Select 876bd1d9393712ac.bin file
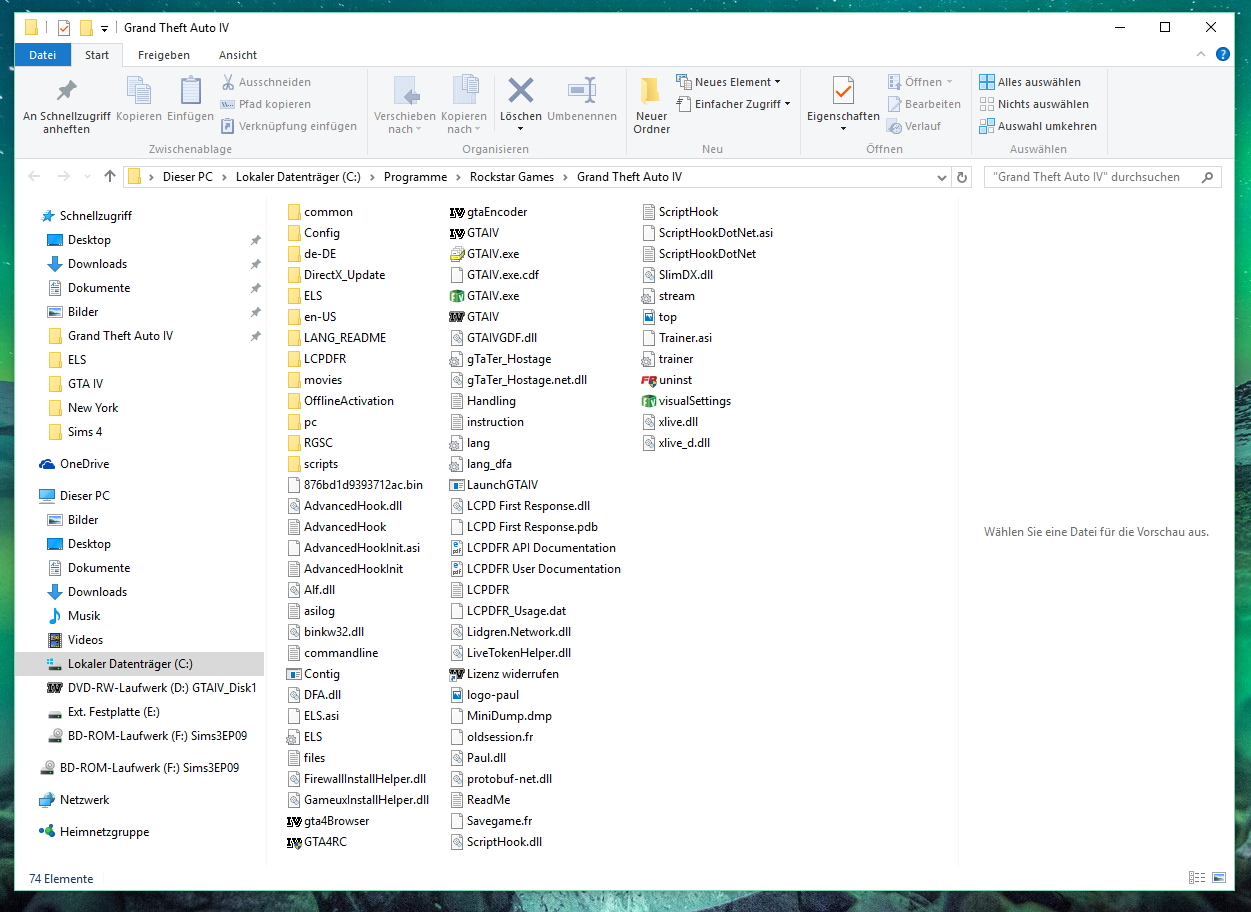 pyautogui.click(x=355, y=485)
